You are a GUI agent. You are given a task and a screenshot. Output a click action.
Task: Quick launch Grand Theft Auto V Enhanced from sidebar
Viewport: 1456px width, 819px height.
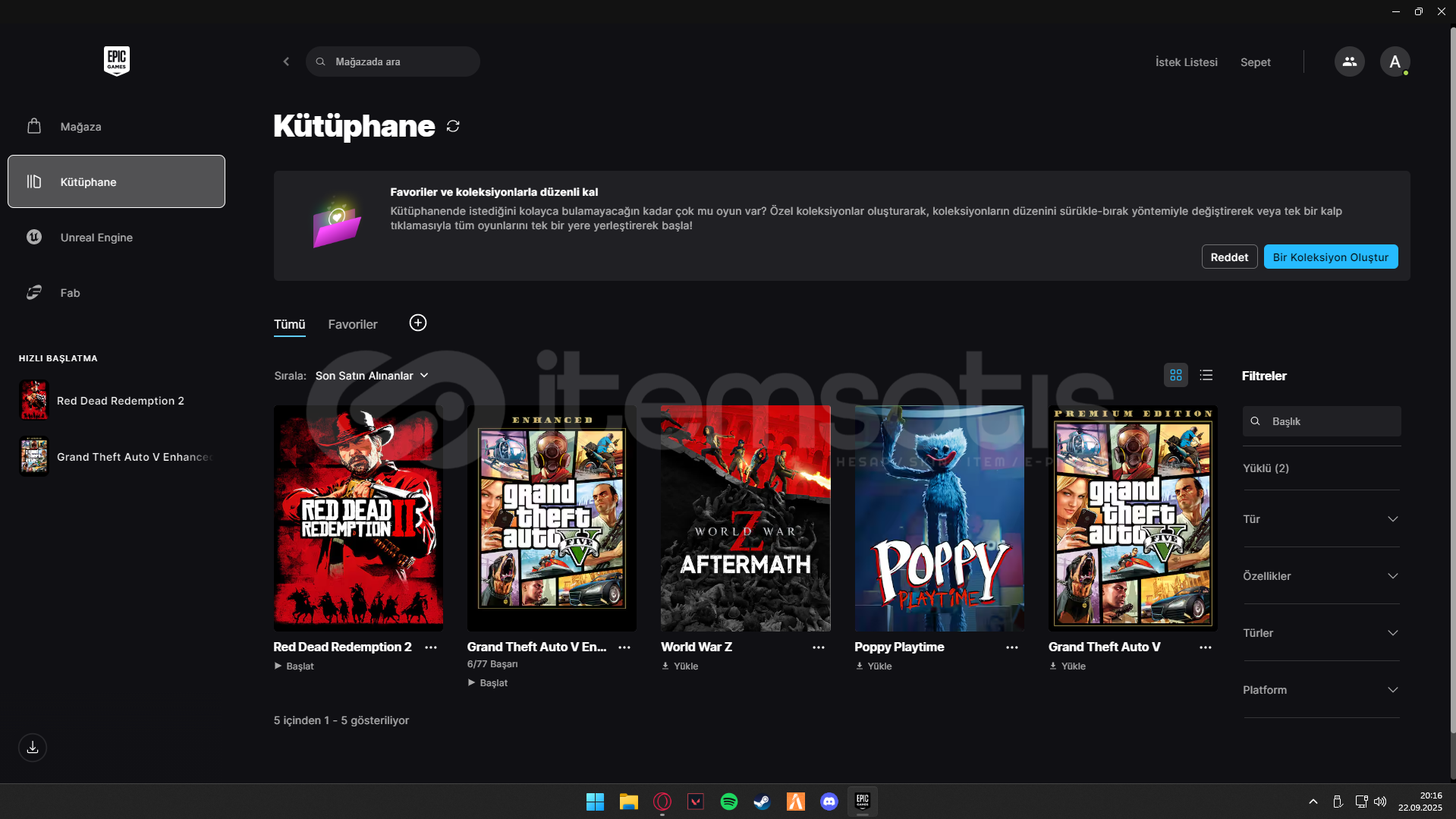tap(116, 457)
